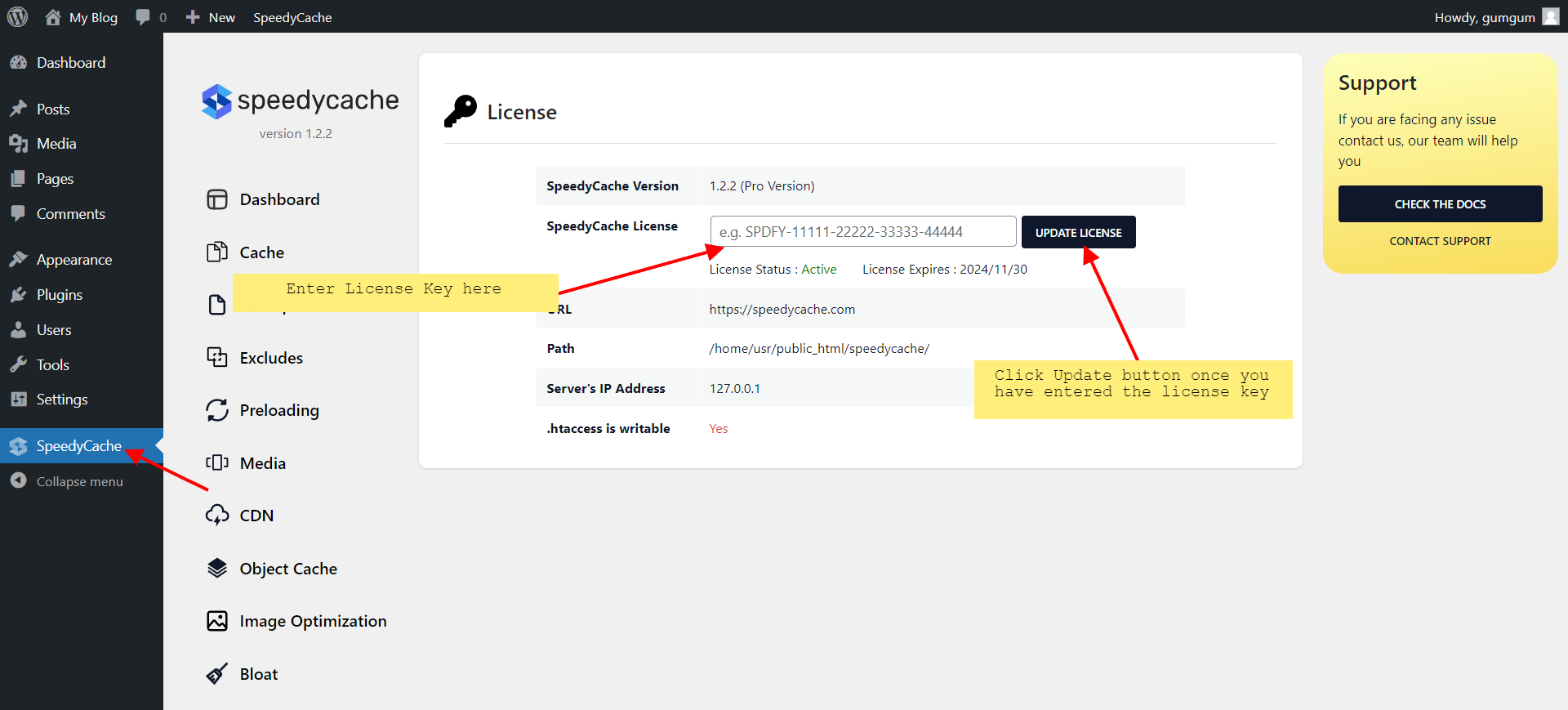Switch to the Bloat tab
This screenshot has height=710, width=1568.
(259, 674)
